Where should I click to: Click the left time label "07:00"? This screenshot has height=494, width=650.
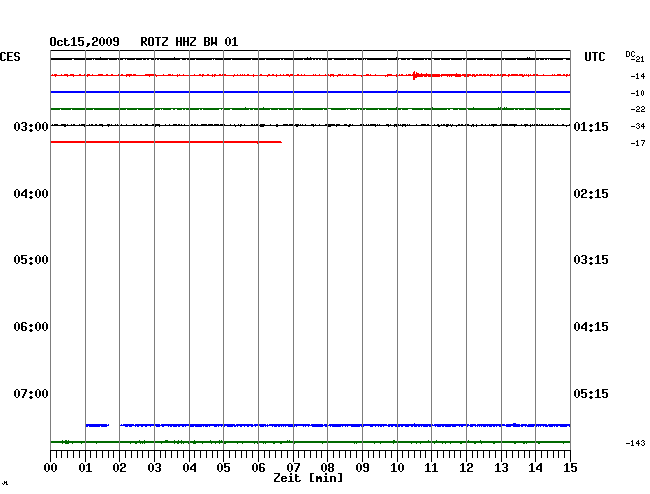(31, 394)
